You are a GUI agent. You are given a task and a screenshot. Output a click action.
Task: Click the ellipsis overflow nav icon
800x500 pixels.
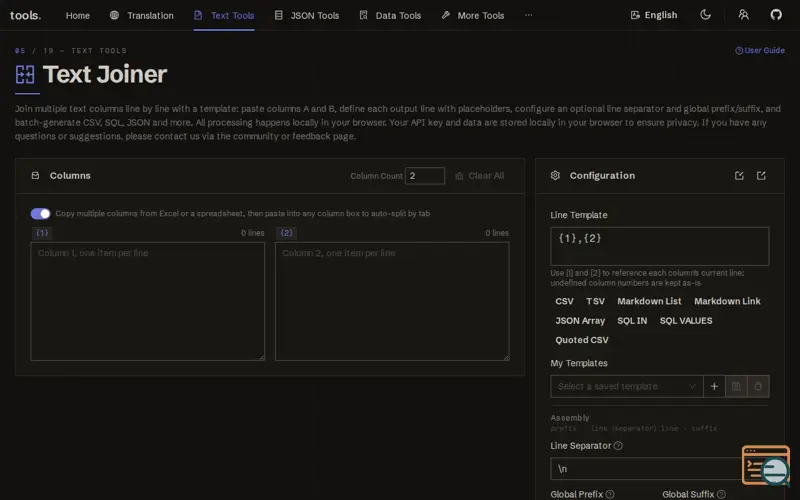coord(529,15)
